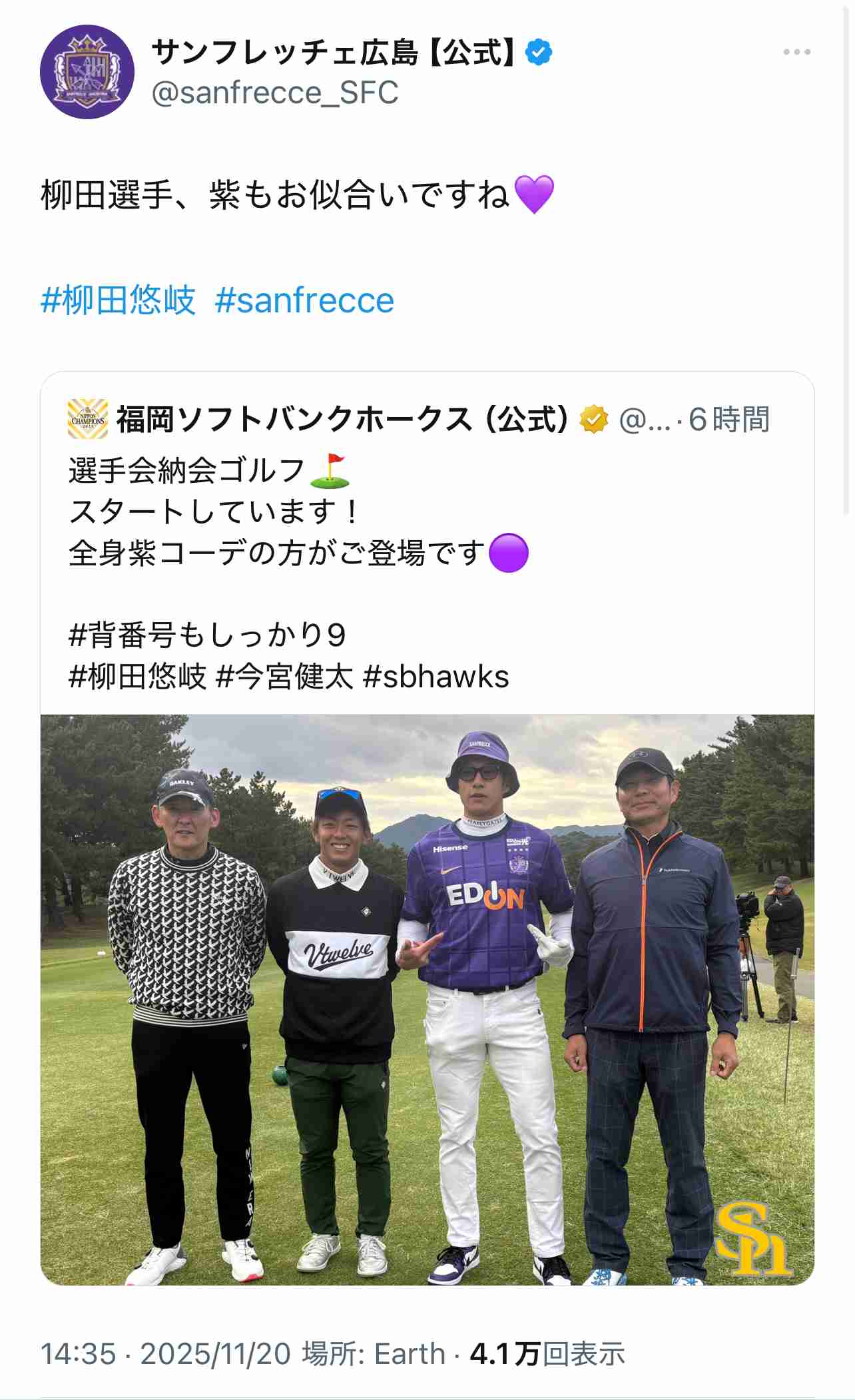The width and height of the screenshot is (855, 1400).
Task: Click 福岡ソフトバンクホークス（公式） account name
Action: [344, 420]
